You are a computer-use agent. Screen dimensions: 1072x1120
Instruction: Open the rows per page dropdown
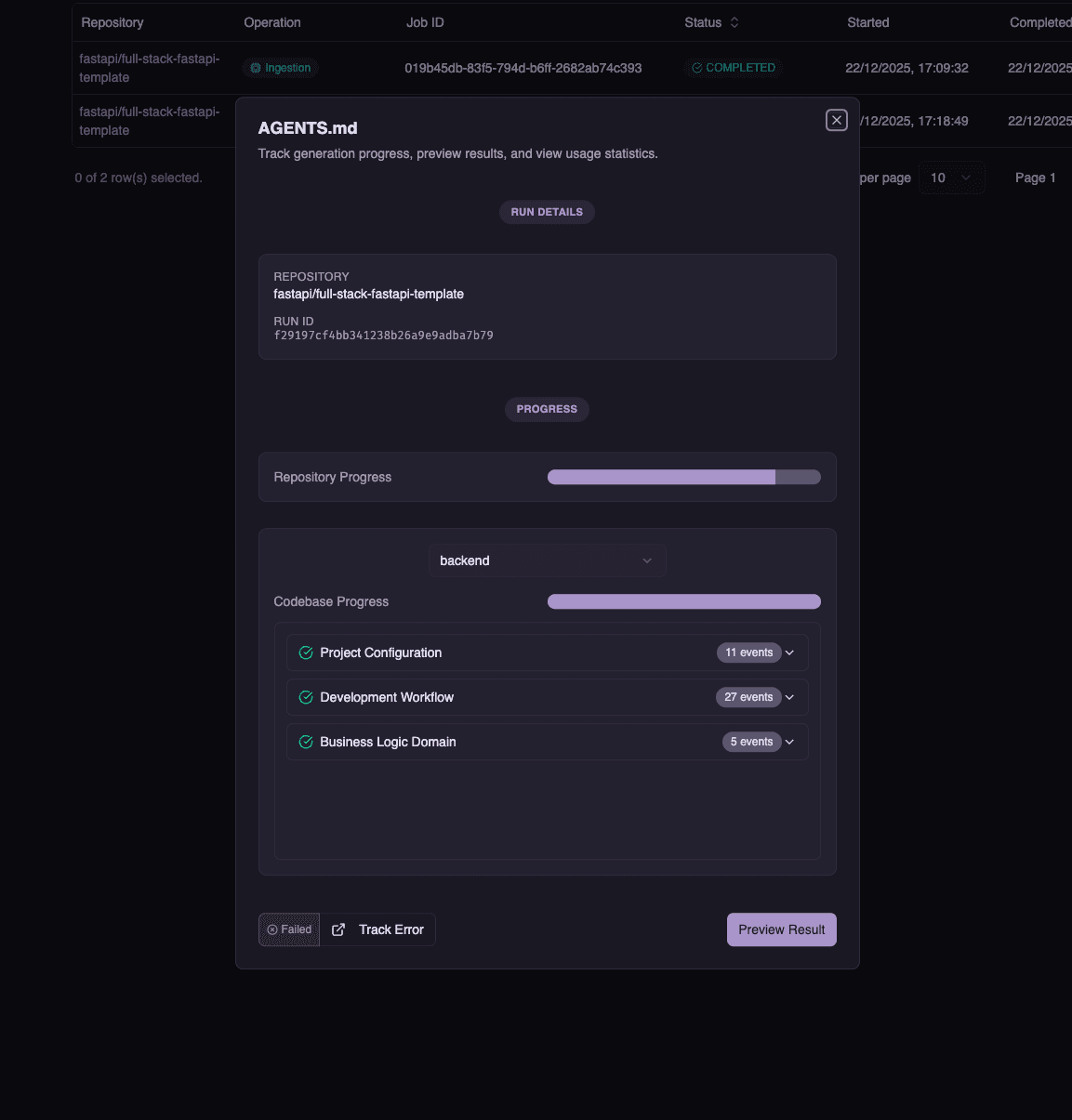951,178
